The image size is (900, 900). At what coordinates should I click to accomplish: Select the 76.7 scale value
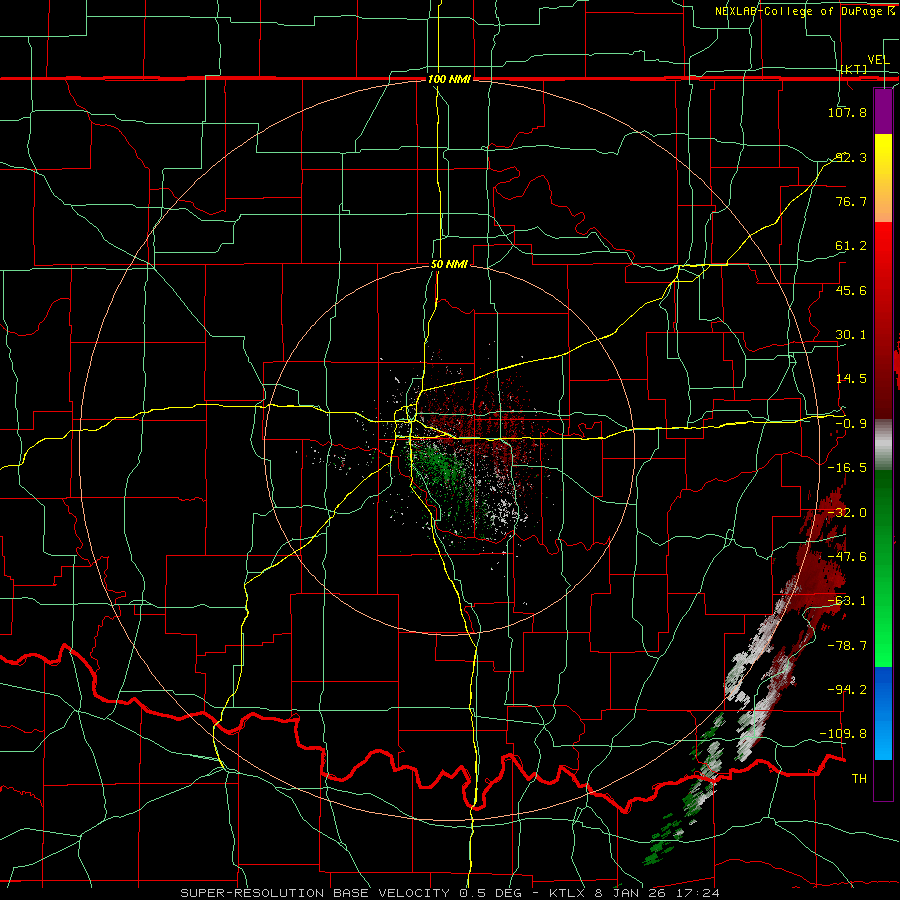click(851, 201)
